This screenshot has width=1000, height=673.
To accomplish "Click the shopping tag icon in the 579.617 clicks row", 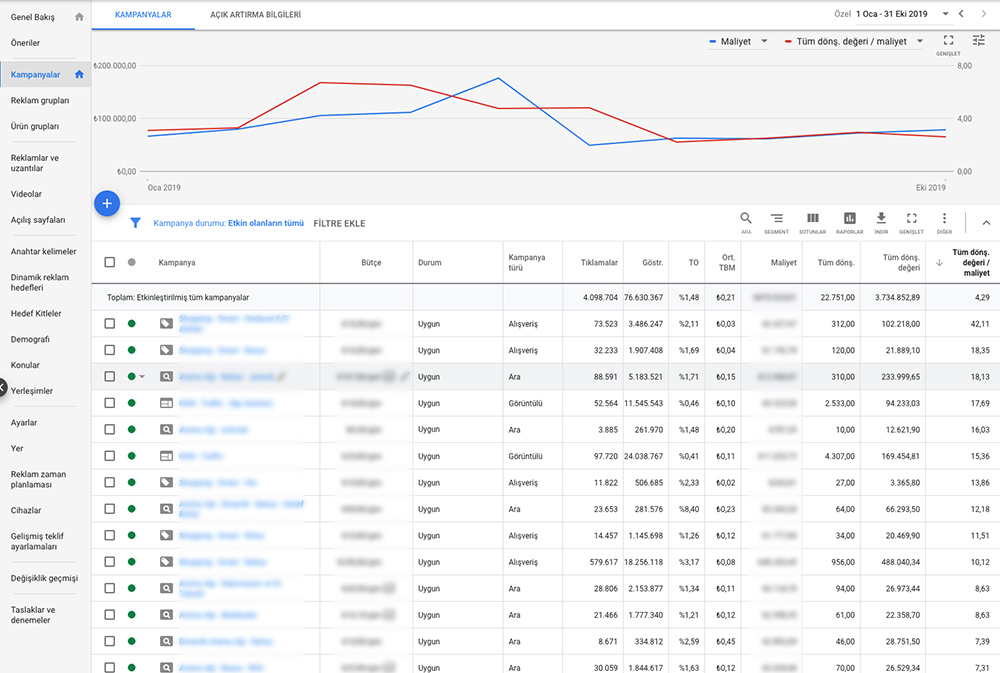I will click(x=166, y=562).
